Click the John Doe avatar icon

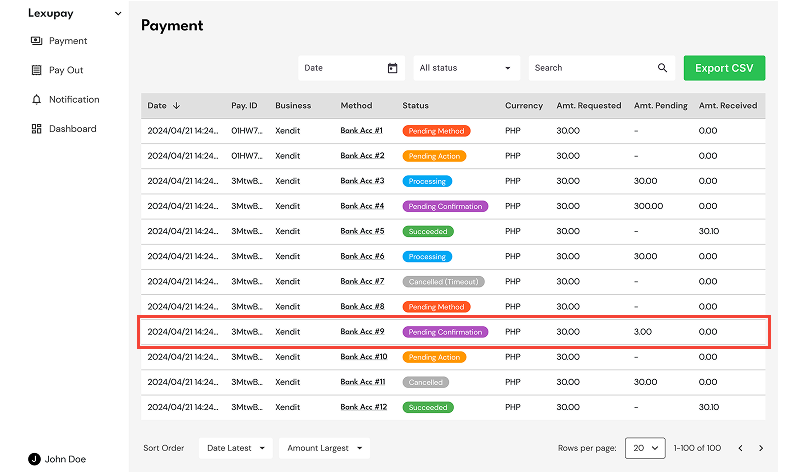(x=34, y=459)
